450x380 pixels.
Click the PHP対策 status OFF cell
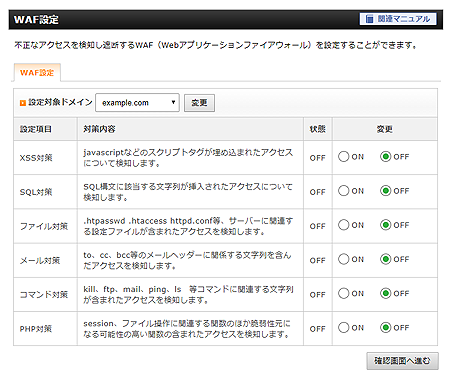[317, 329]
